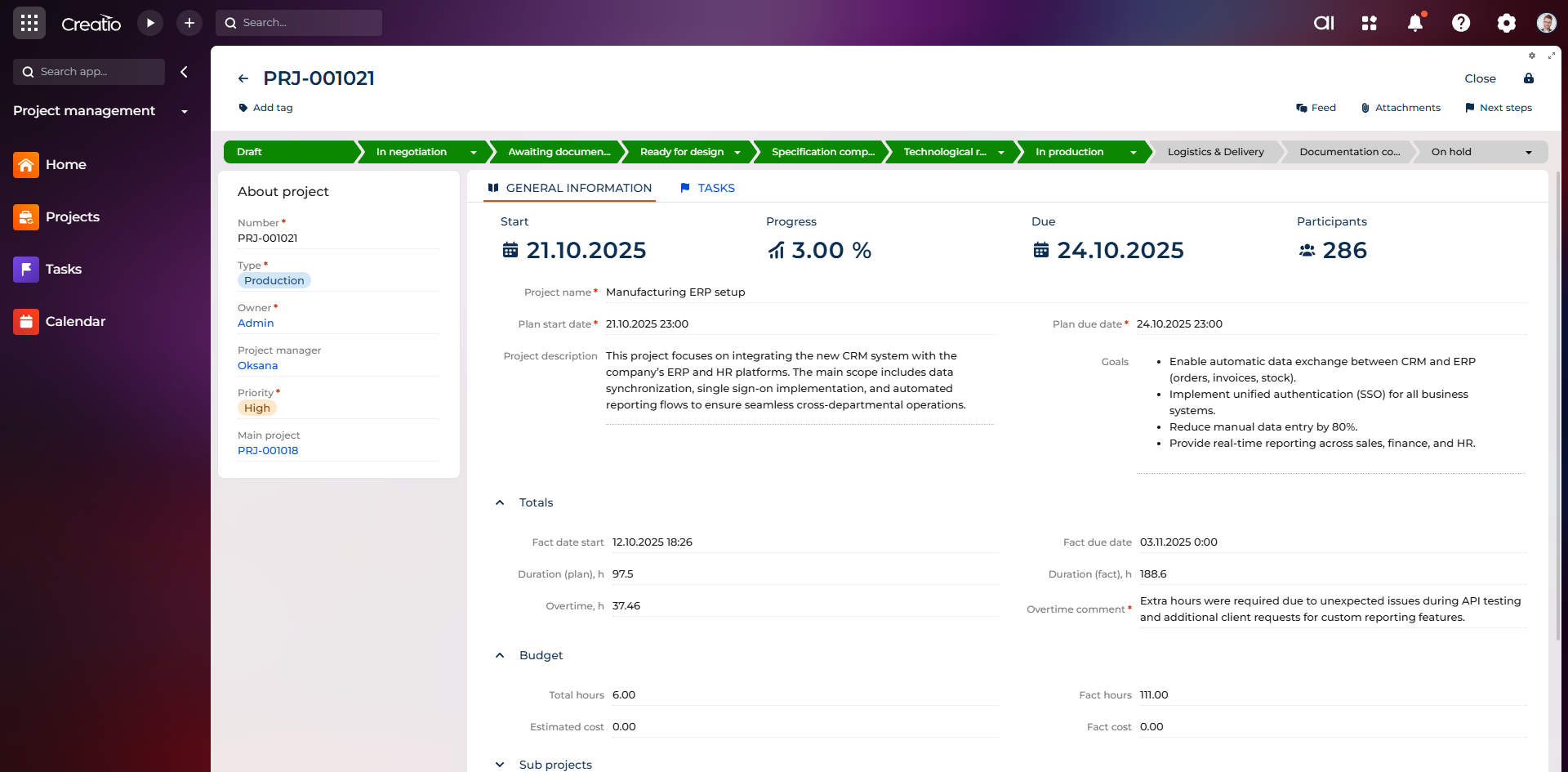Click the Close button

point(1480,78)
